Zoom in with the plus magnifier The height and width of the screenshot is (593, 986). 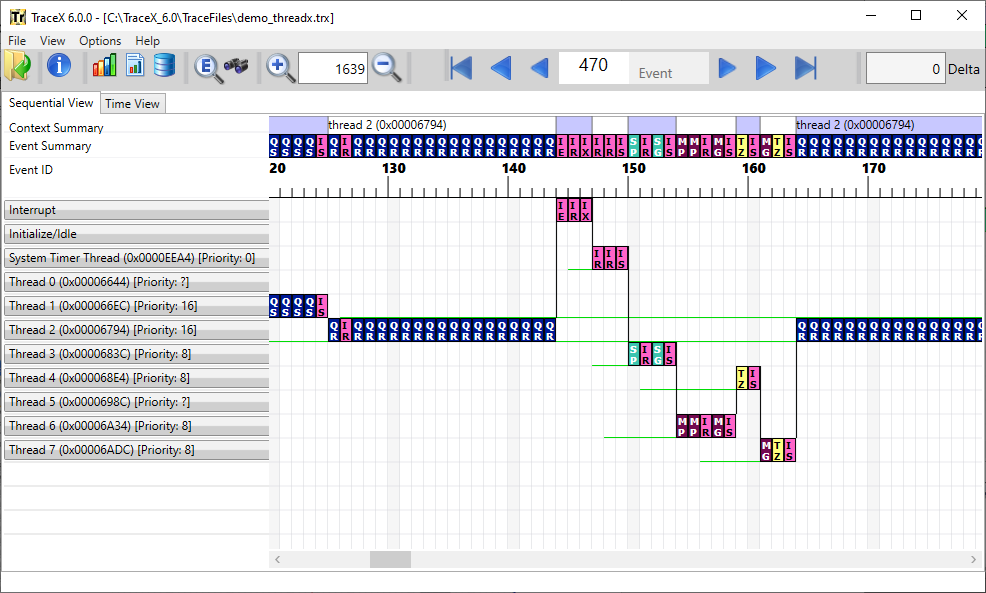pos(281,67)
